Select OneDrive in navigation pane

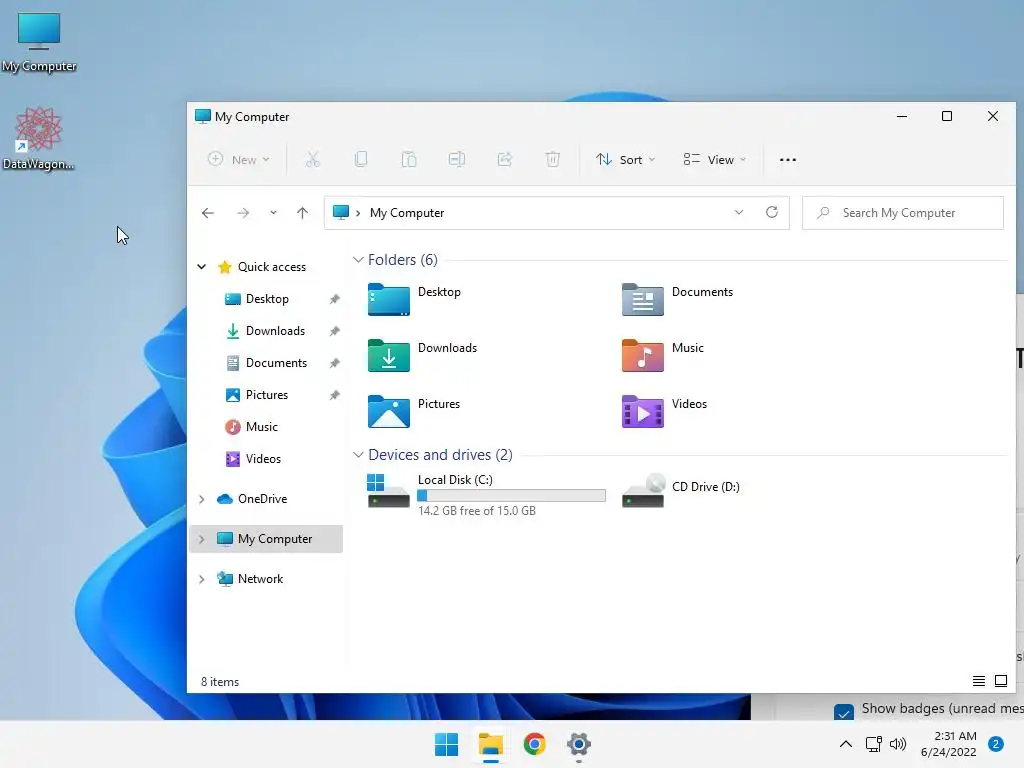262,499
